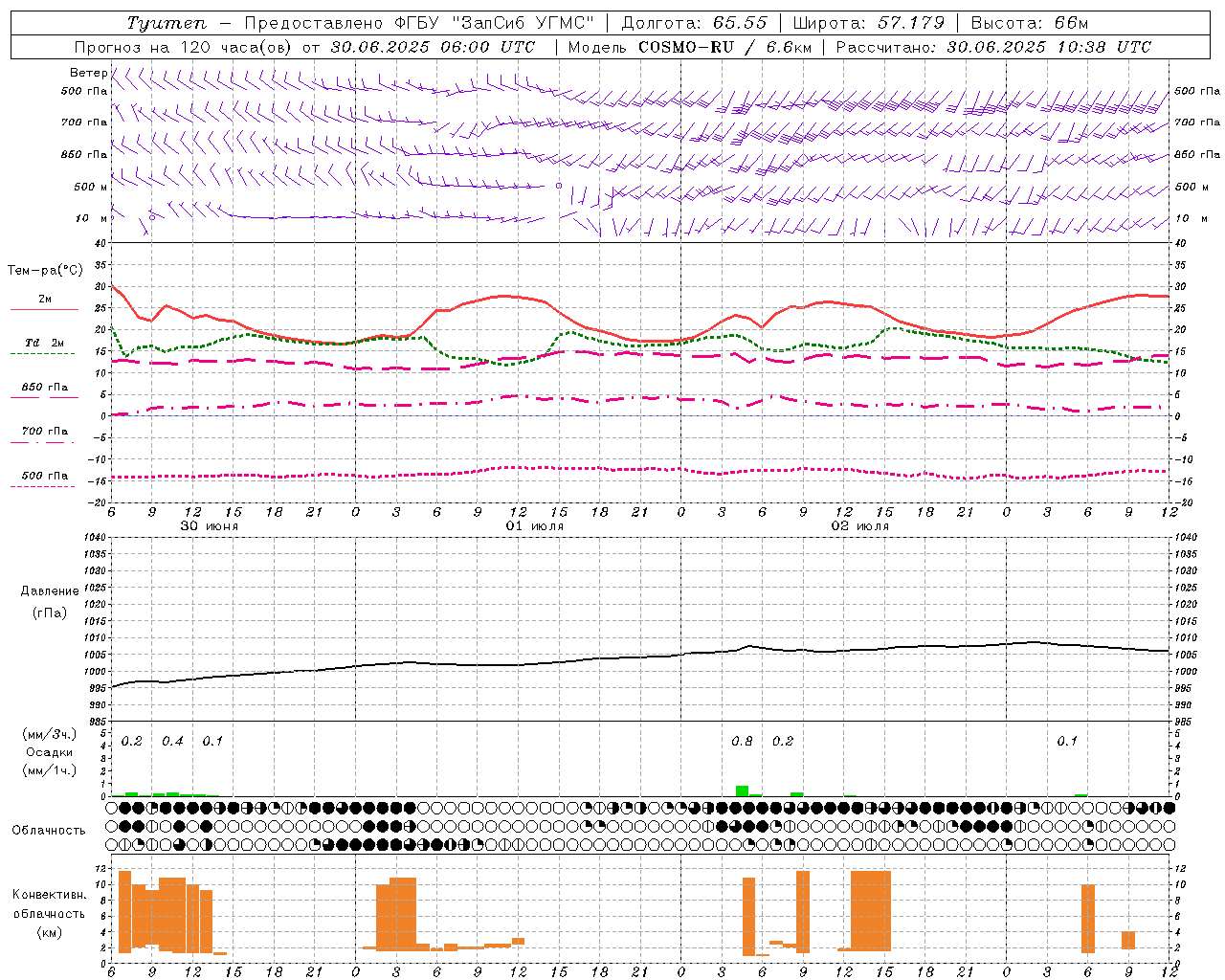Click the "Облачность" cloud cover label

pyautogui.click(x=49, y=831)
